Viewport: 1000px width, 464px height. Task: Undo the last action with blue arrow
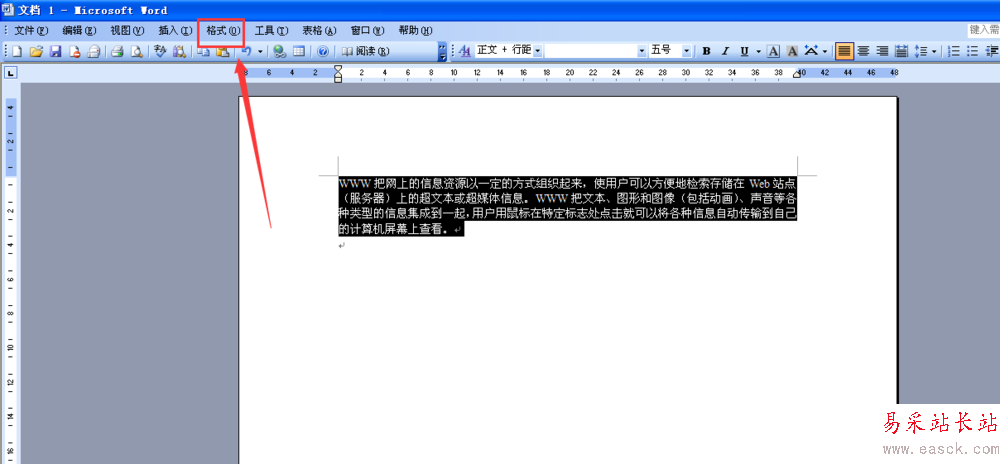pos(247,52)
